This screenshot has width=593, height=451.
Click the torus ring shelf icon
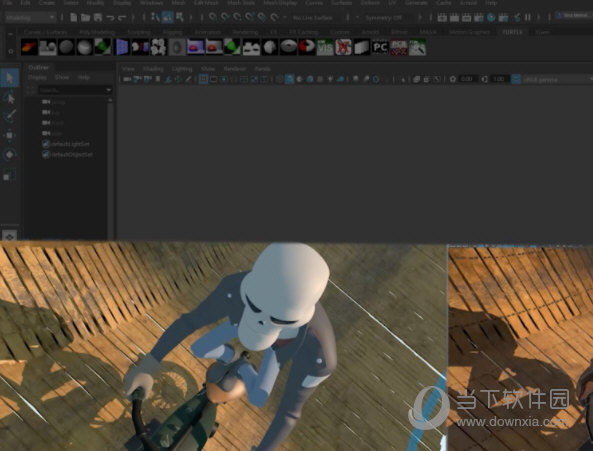(x=288, y=47)
